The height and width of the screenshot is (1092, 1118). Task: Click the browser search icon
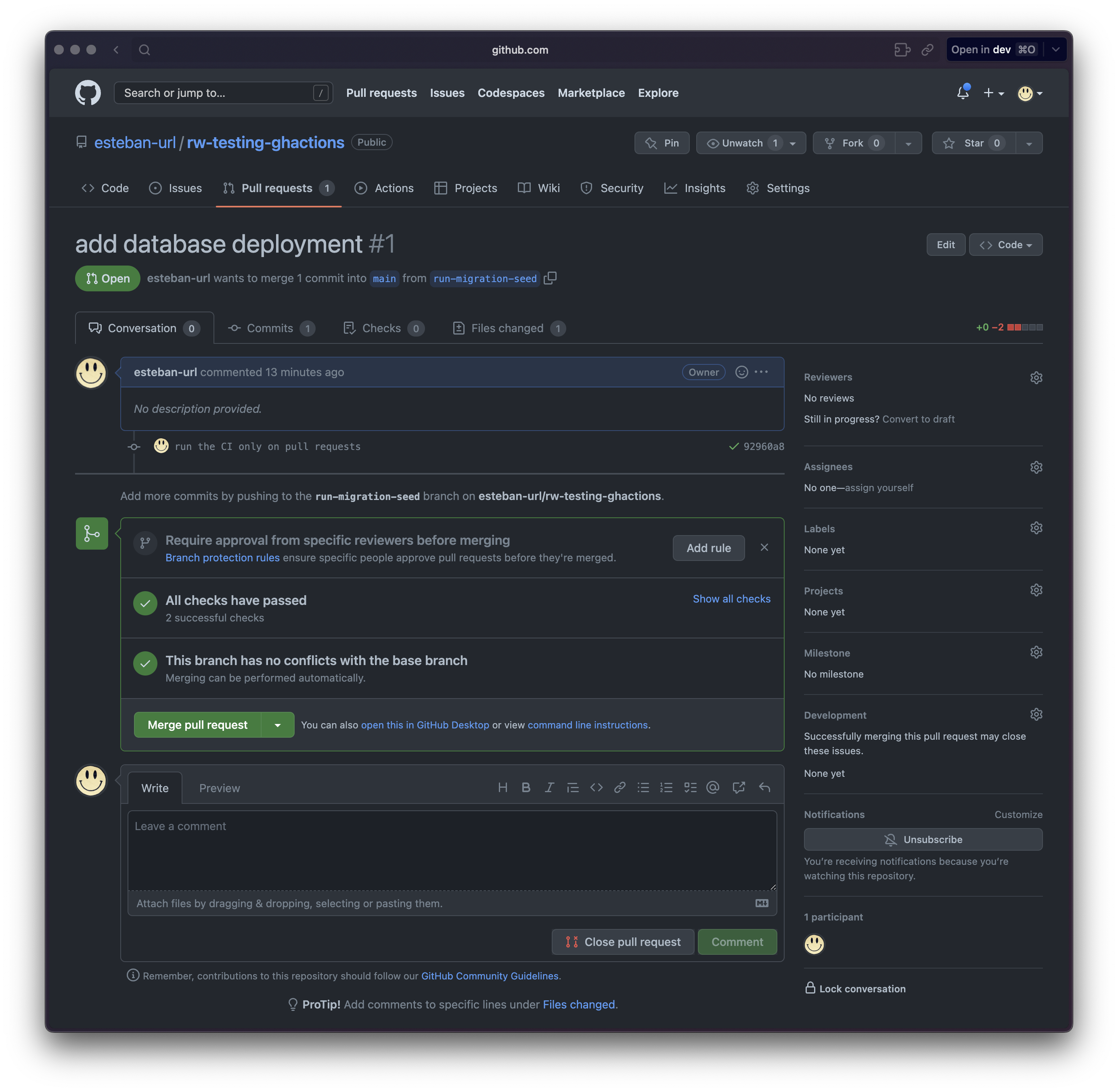[144, 50]
